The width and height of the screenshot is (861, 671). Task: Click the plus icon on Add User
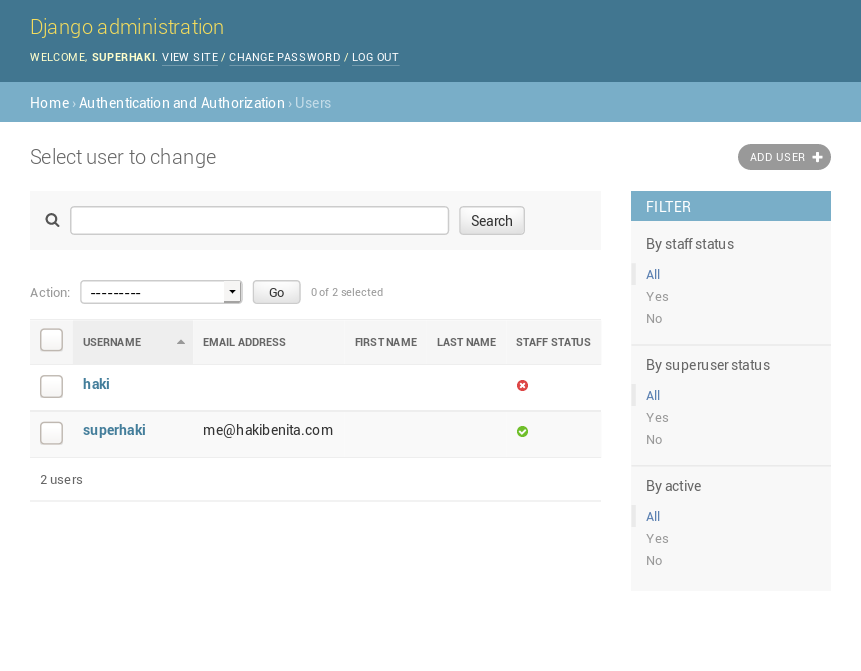pyautogui.click(x=817, y=157)
